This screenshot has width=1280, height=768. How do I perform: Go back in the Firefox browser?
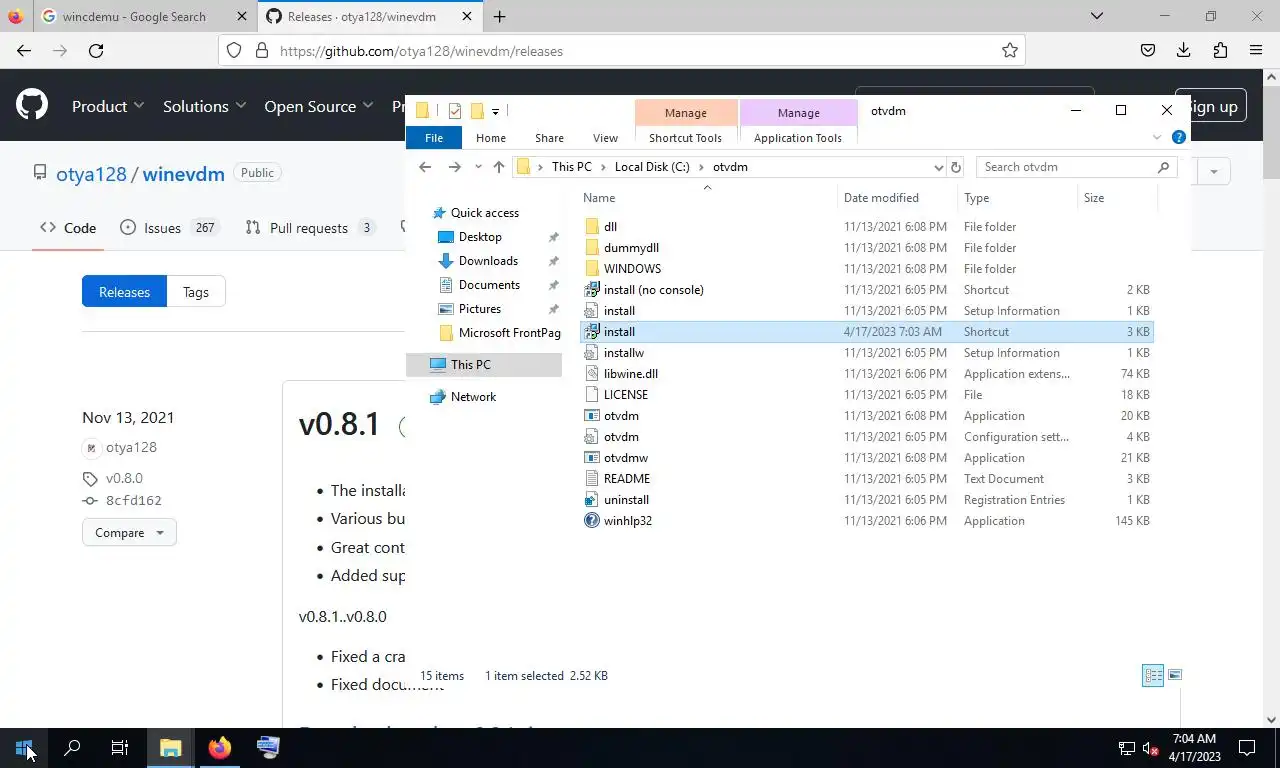[x=24, y=50]
